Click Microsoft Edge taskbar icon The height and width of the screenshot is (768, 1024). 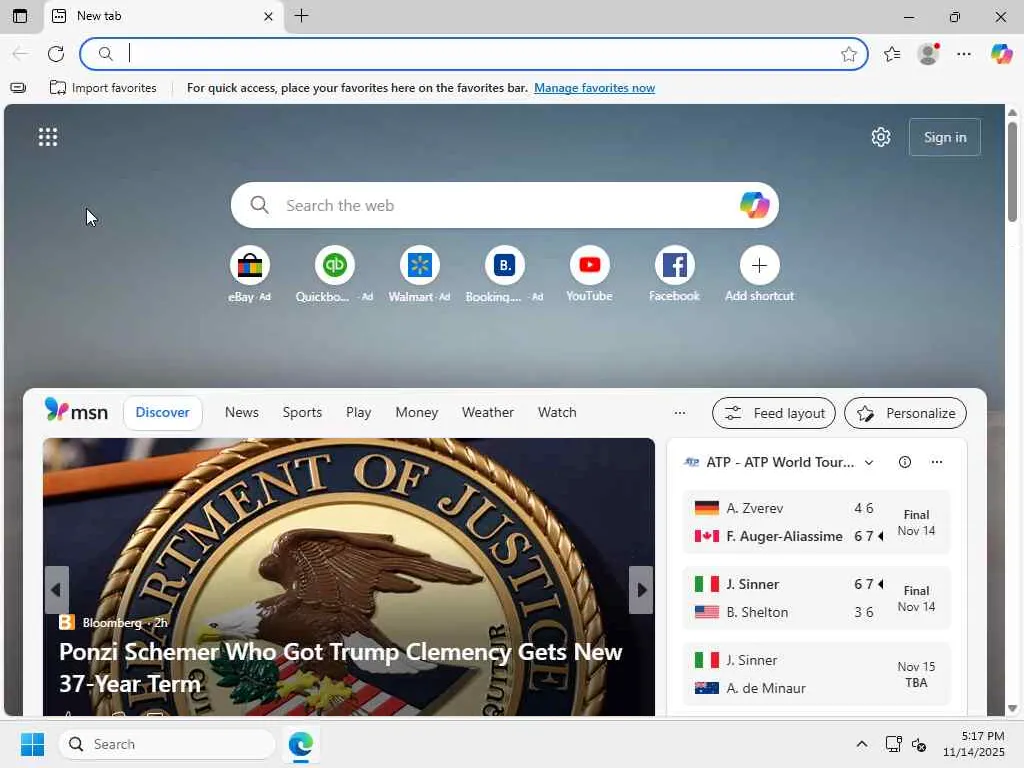[x=300, y=744]
